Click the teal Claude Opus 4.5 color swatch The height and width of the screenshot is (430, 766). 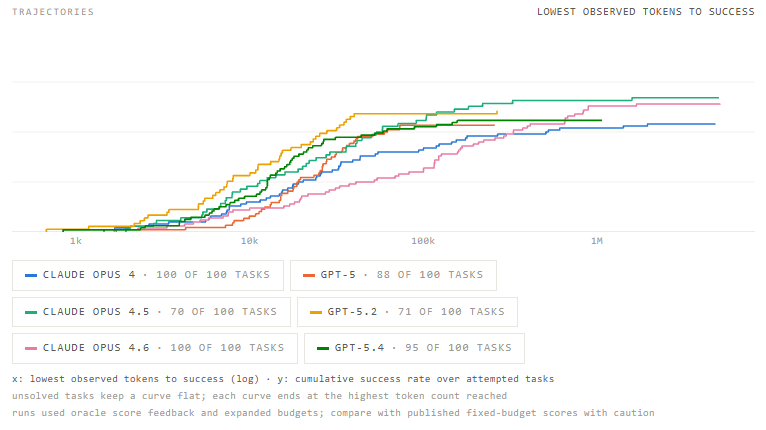[x=31, y=312]
